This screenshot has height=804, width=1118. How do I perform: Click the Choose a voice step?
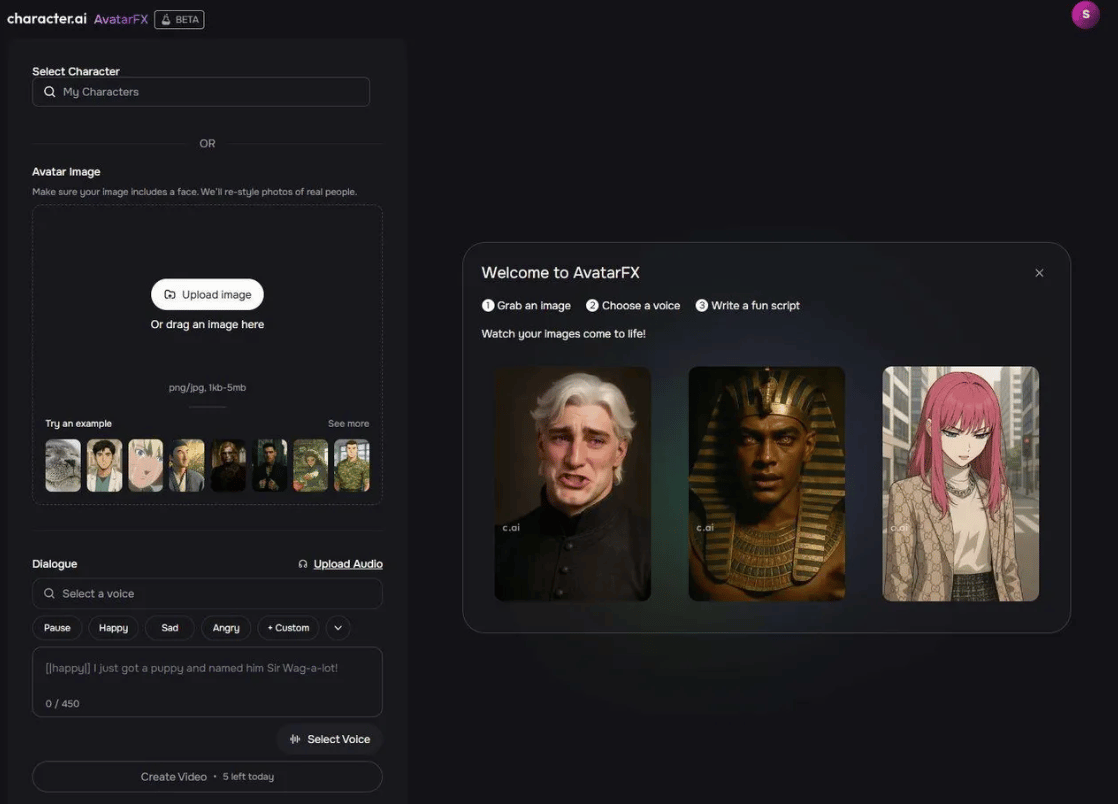(x=633, y=306)
